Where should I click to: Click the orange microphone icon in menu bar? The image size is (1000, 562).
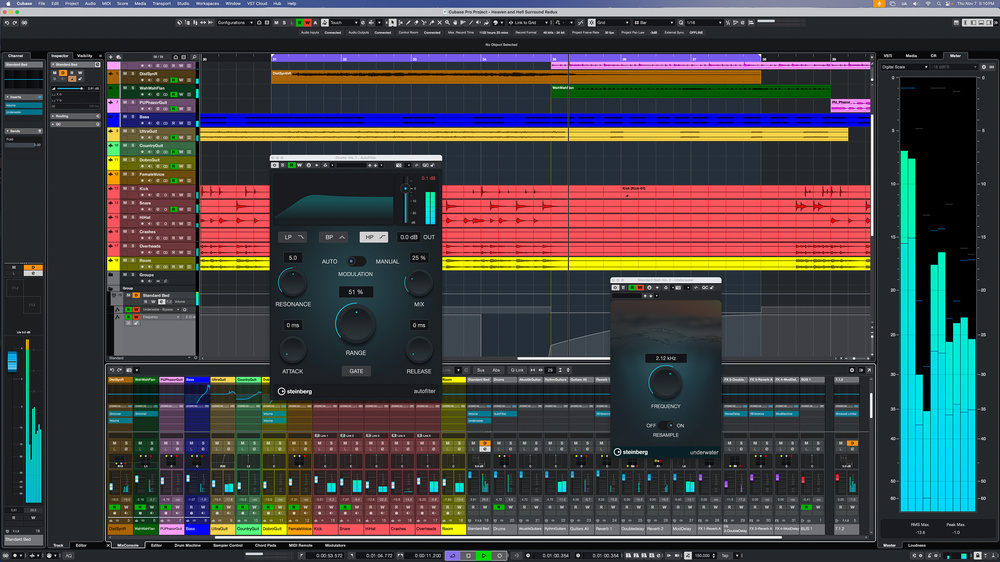(x=878, y=4)
